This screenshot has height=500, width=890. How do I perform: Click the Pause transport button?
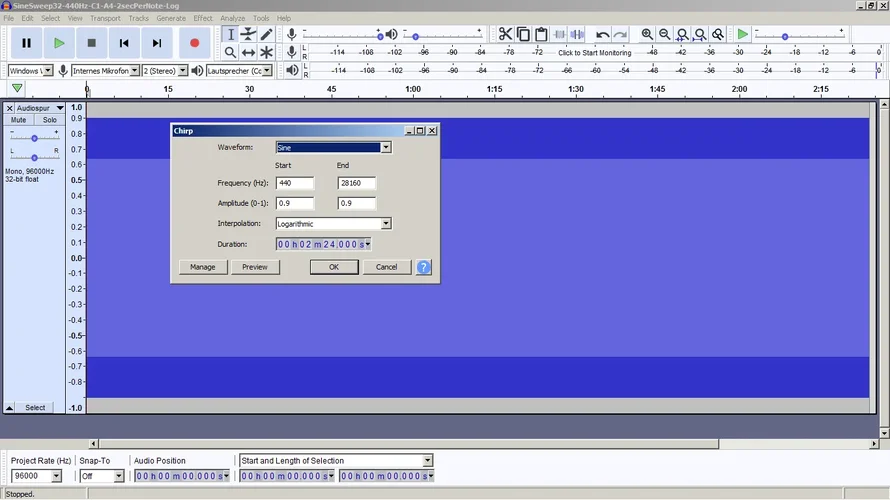[x=27, y=43]
